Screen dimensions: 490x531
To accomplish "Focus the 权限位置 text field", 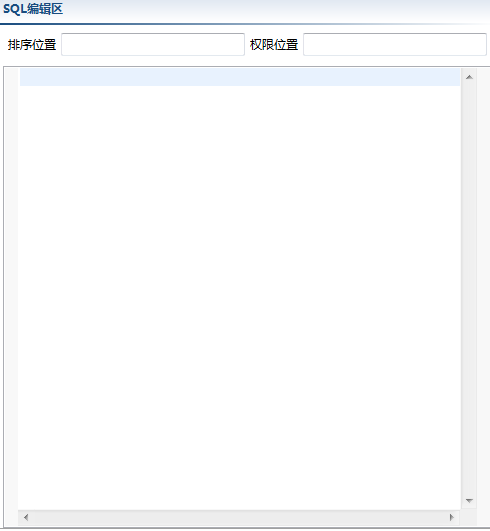I will coord(395,44).
